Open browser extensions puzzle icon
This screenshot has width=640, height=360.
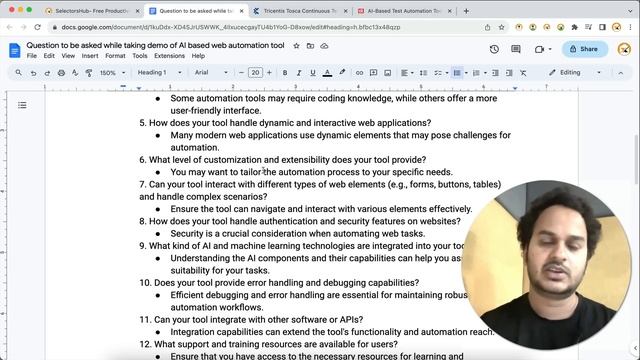[574, 27]
